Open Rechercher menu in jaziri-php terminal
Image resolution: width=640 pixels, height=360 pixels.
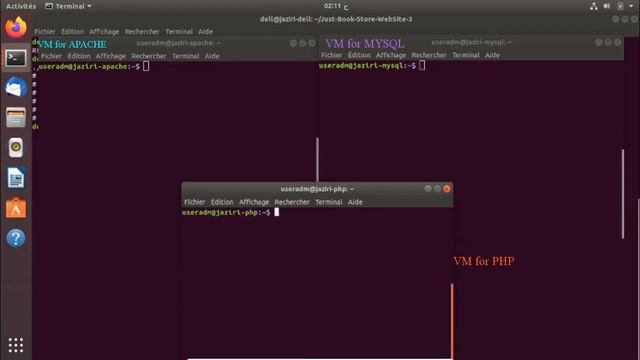click(292, 202)
